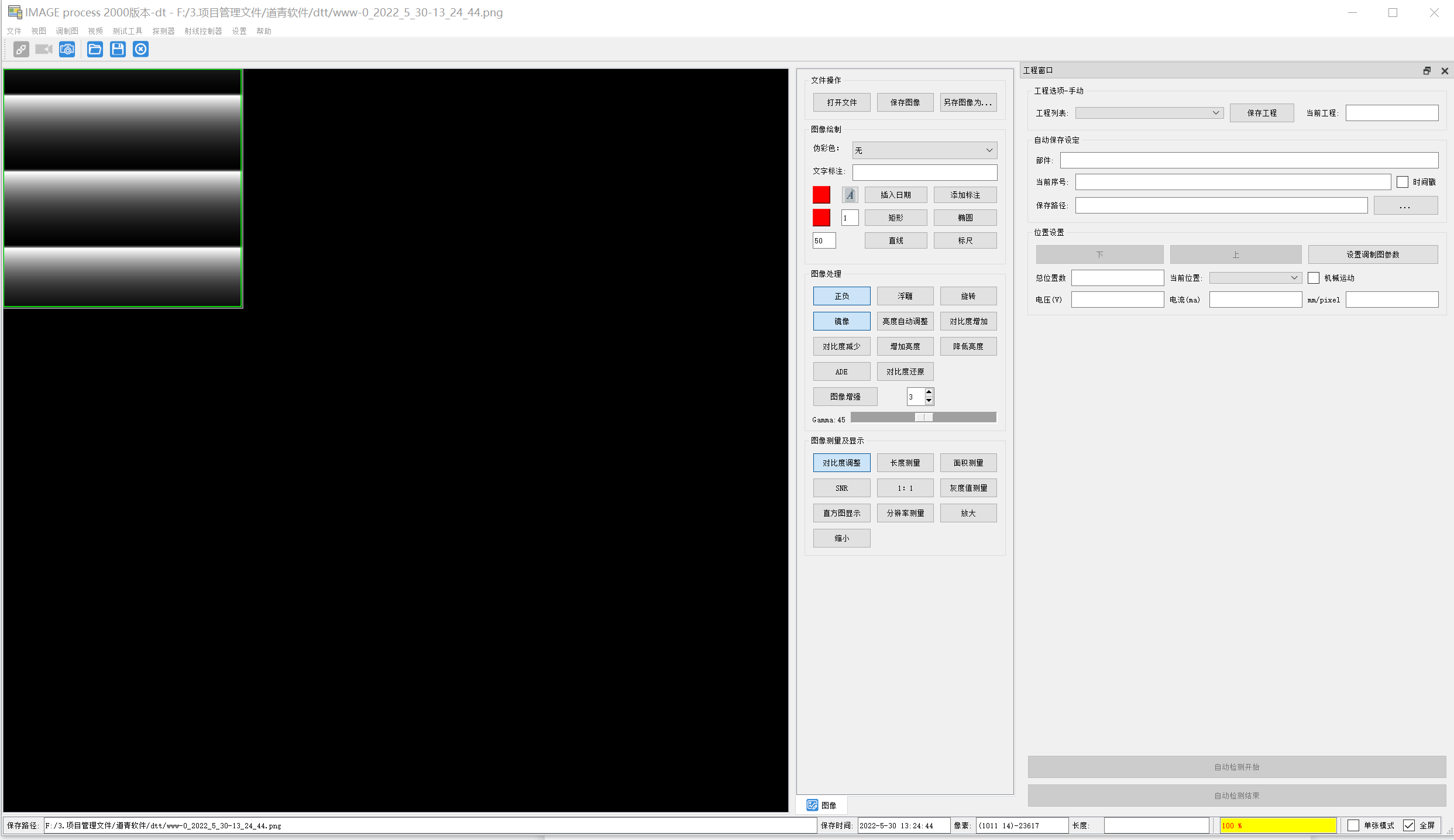Click the camera snapshot toolbar icon

[x=67, y=50]
